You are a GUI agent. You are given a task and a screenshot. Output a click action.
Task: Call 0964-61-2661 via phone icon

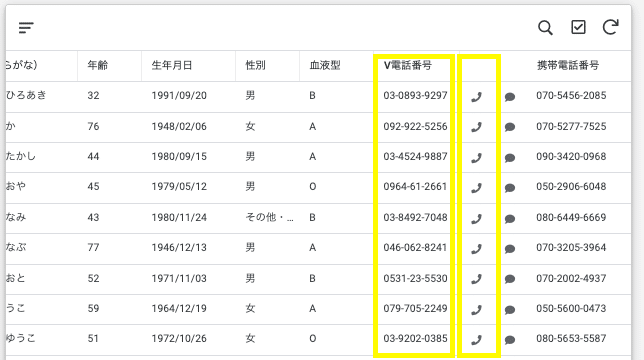[476, 188]
